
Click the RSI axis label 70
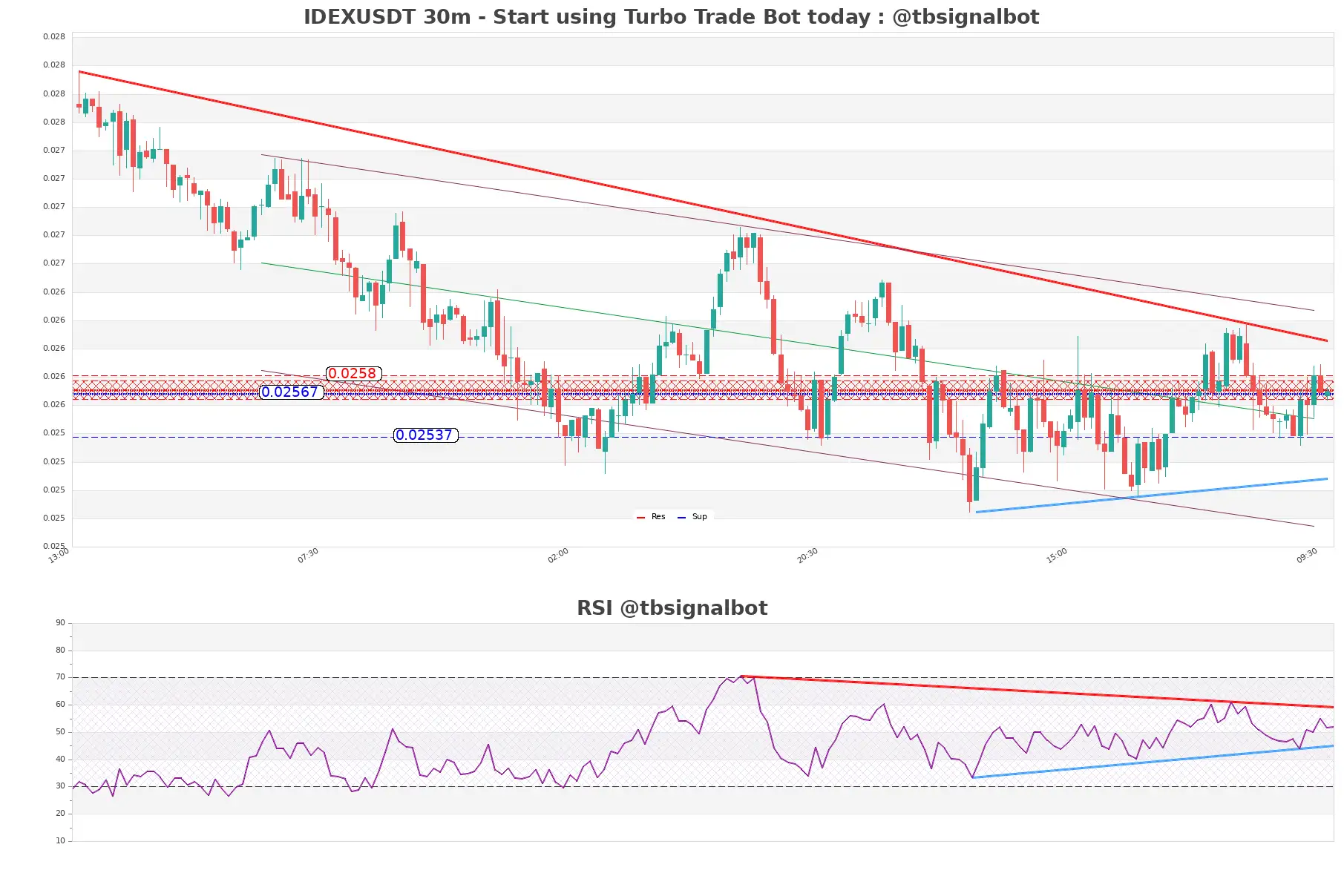[x=60, y=677]
